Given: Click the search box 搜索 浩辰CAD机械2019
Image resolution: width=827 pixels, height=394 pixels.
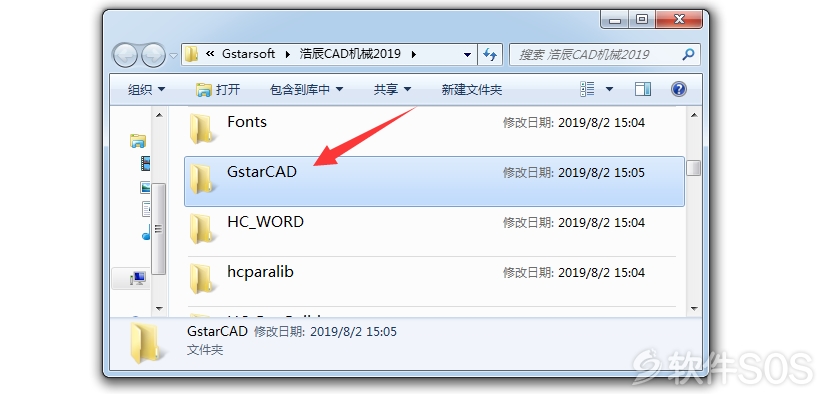Looking at the screenshot, I should [x=604, y=54].
